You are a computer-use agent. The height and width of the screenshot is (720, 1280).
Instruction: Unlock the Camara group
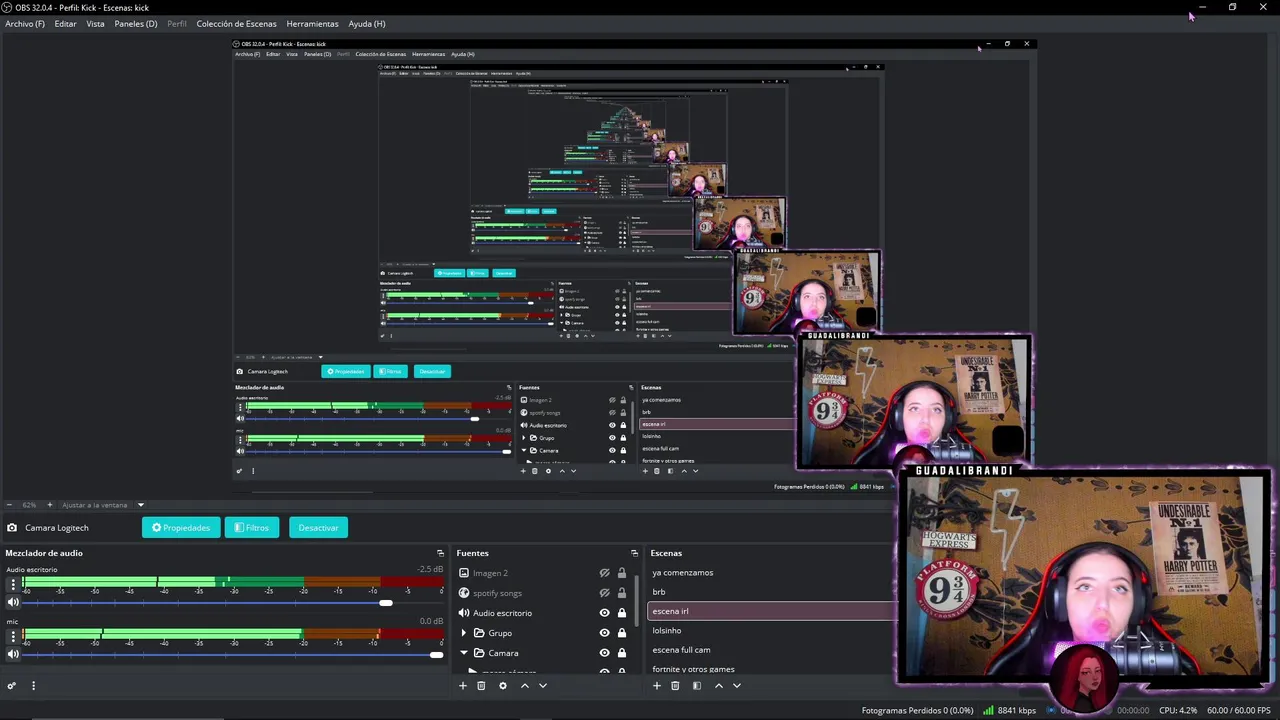pyautogui.click(x=621, y=653)
